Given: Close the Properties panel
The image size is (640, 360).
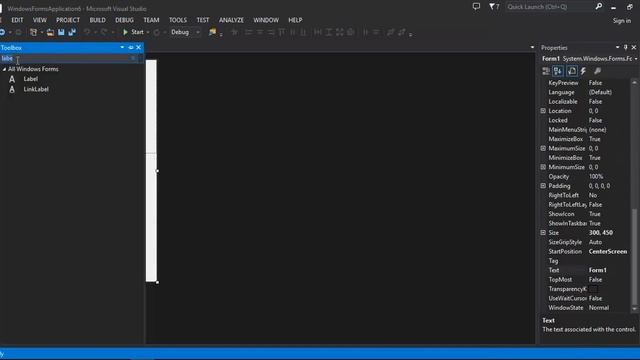Looking at the screenshot, I should [634, 48].
